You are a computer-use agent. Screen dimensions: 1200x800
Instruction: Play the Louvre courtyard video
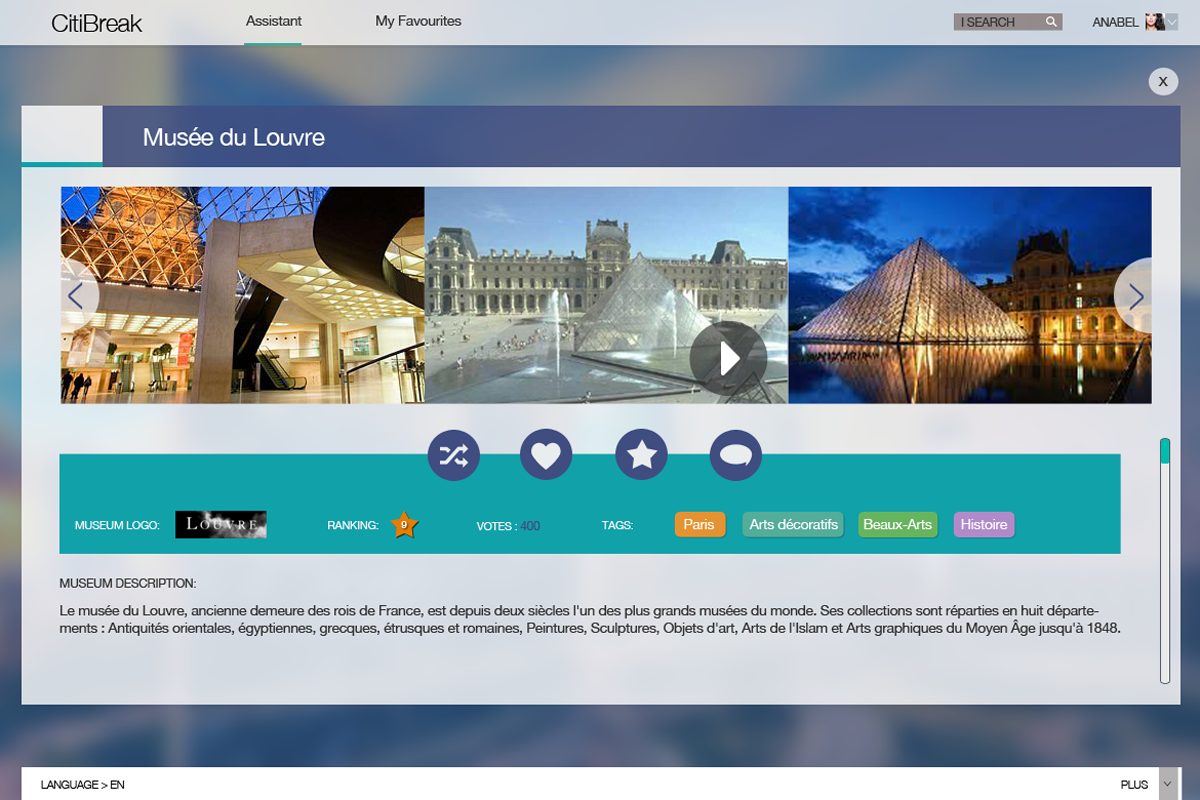tap(728, 358)
